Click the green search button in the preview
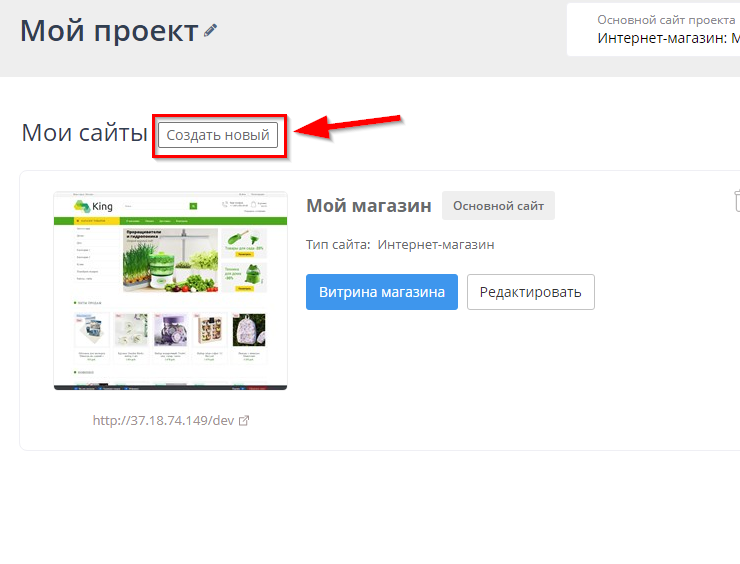Viewport: 740px width, 564px height. 194,206
